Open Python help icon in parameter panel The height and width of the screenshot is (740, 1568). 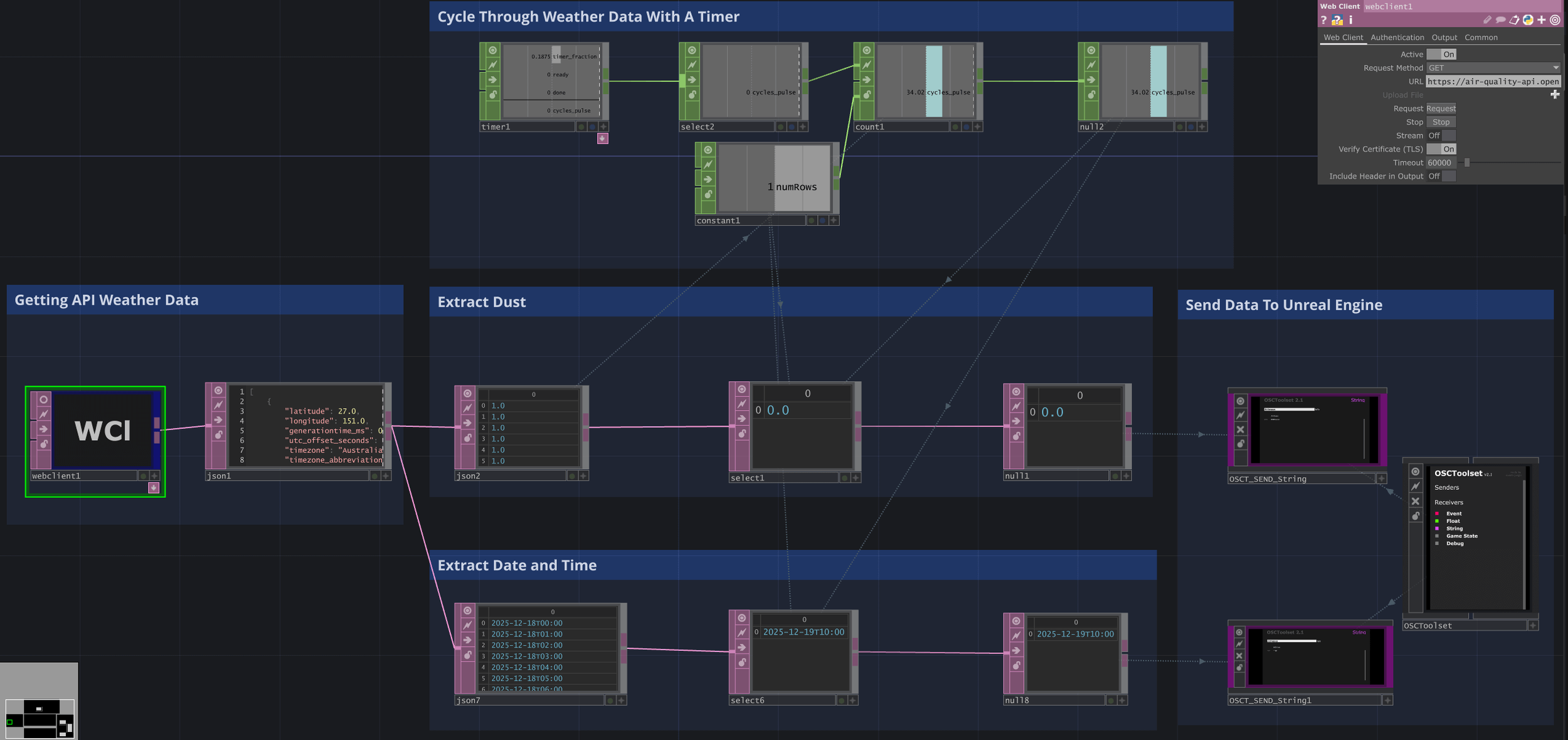[x=1337, y=20]
